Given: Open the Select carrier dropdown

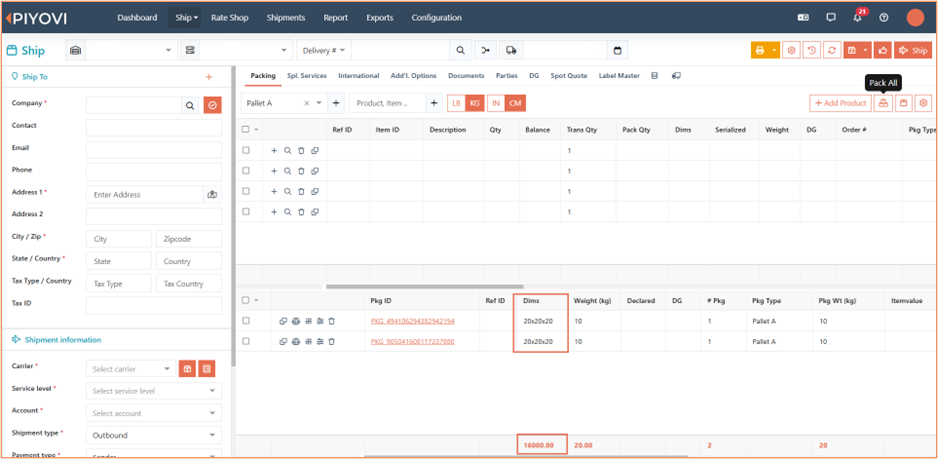Looking at the screenshot, I should [132, 369].
